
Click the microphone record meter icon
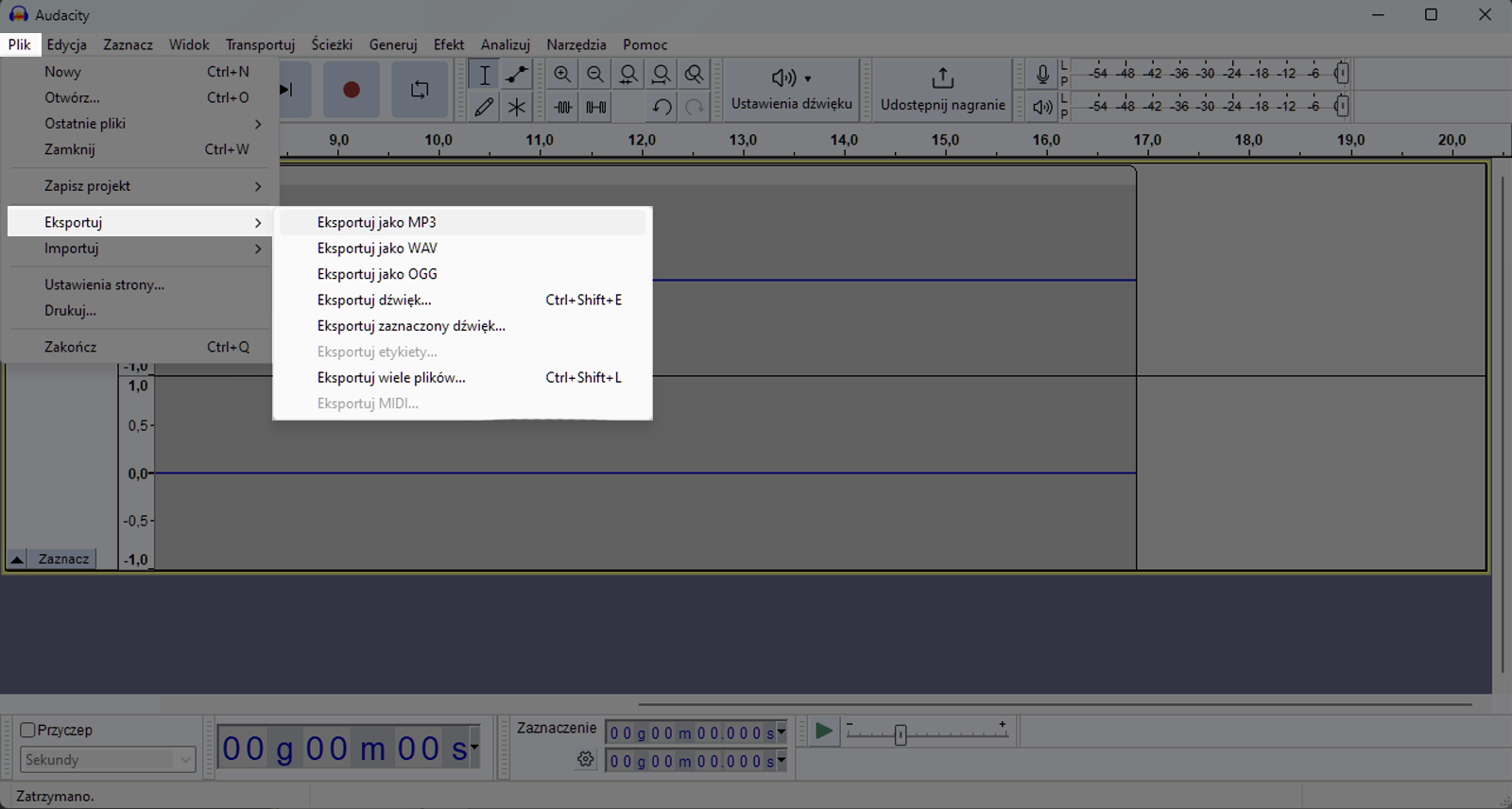pos(1042,74)
